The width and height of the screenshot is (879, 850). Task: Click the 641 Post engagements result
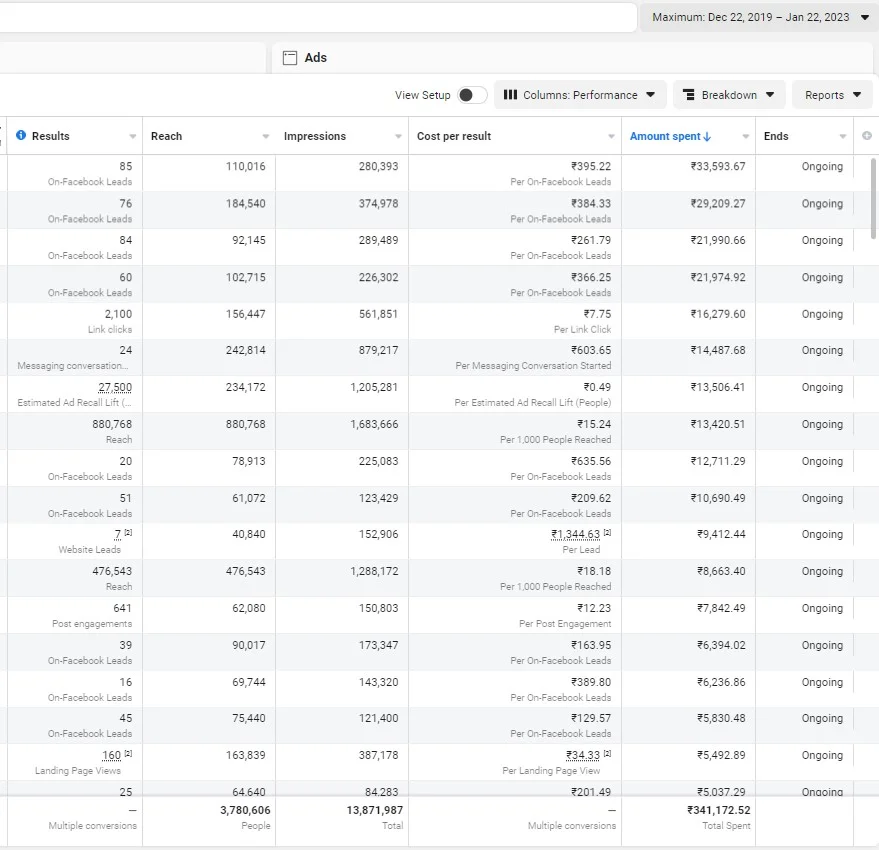coord(122,608)
